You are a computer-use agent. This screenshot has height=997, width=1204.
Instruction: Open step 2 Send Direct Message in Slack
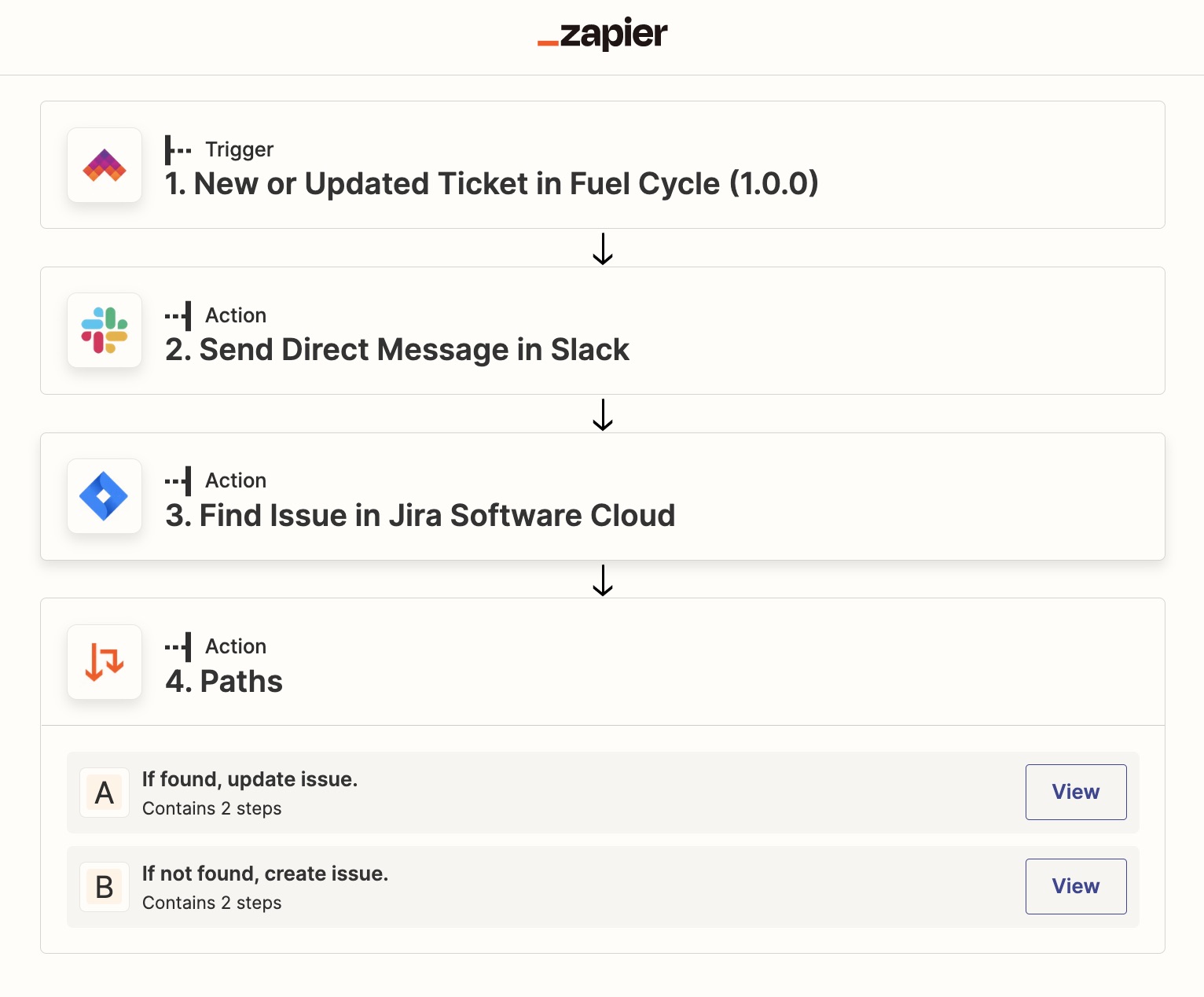coord(398,350)
